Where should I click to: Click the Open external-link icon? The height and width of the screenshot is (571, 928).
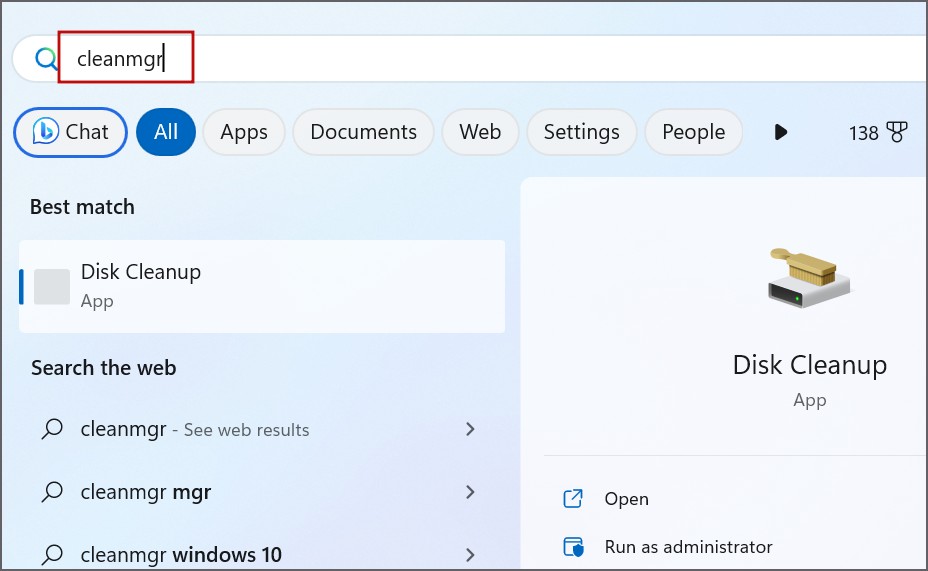point(573,499)
